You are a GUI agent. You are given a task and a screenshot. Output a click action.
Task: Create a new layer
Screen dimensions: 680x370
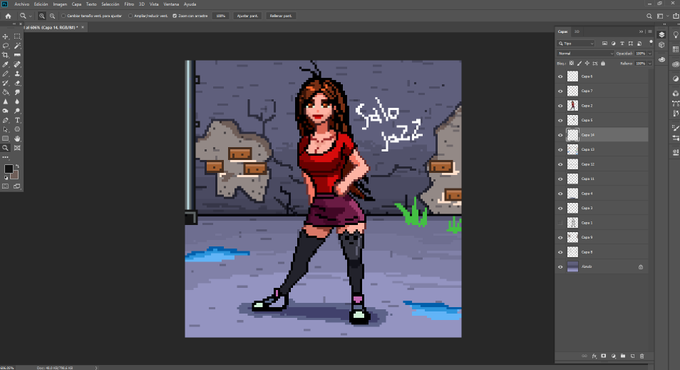click(632, 356)
